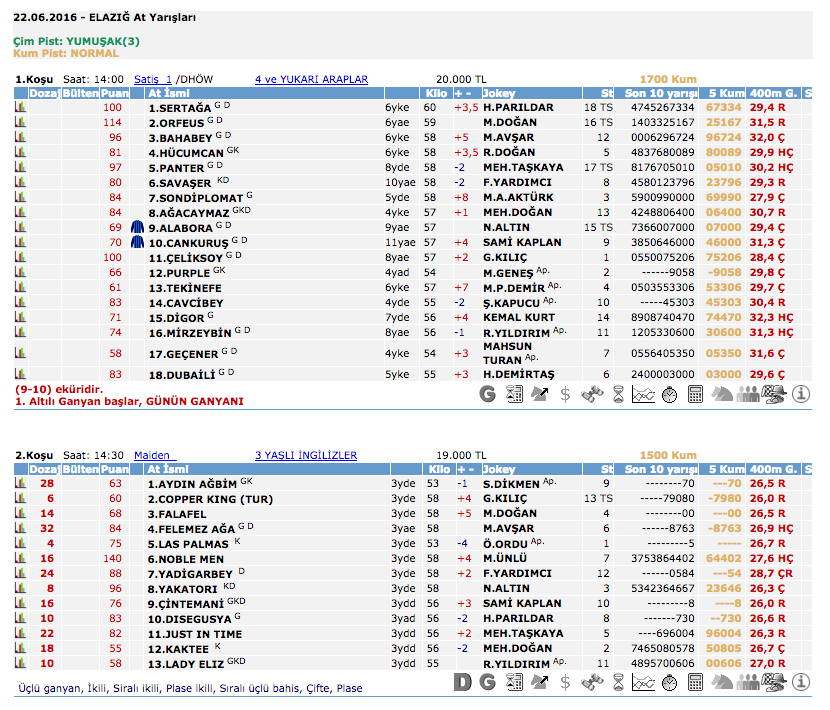Click the info icon under race 1
830x710 pixels.
(801, 395)
